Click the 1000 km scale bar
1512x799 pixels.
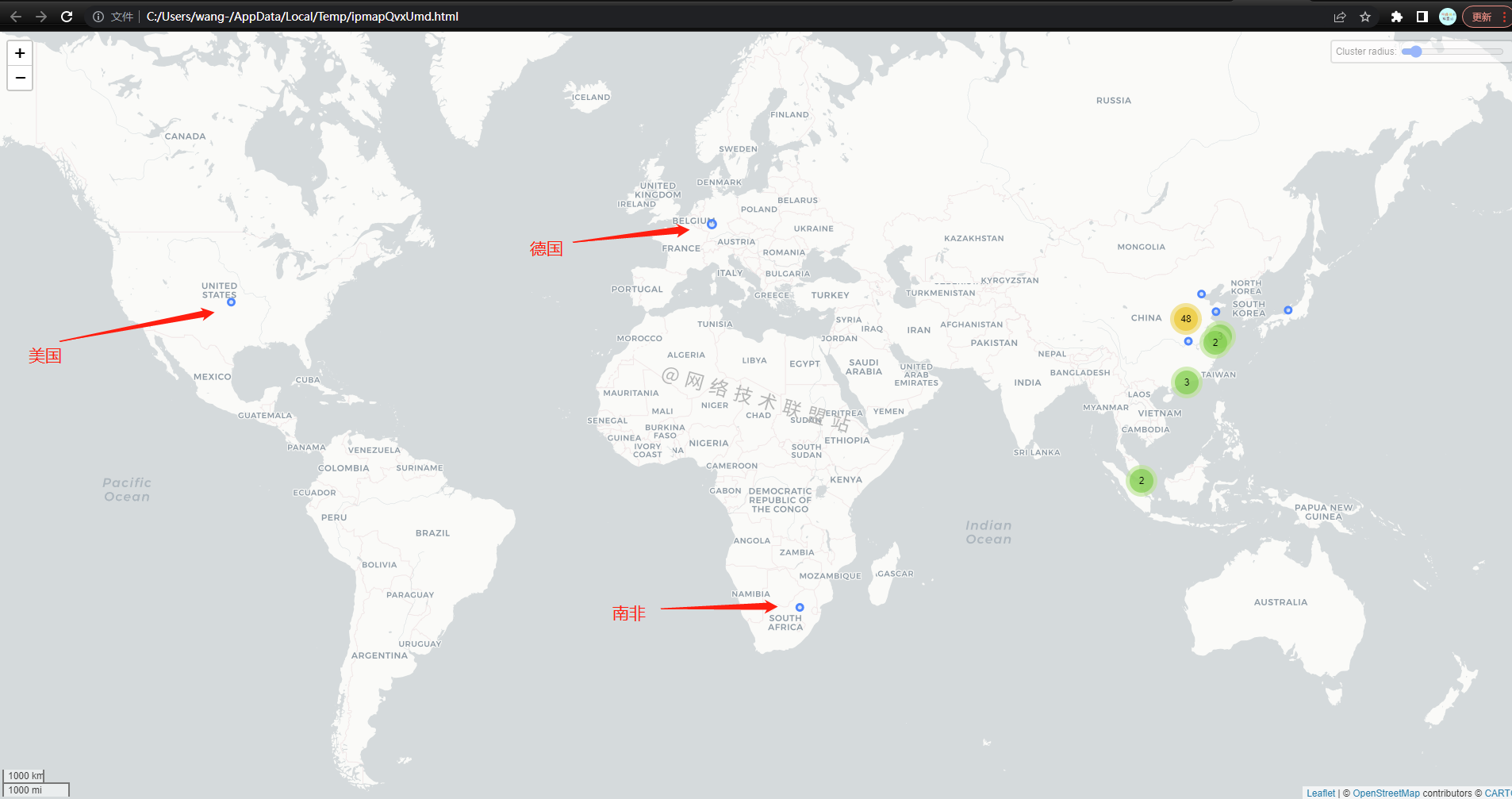pyautogui.click(x=24, y=776)
